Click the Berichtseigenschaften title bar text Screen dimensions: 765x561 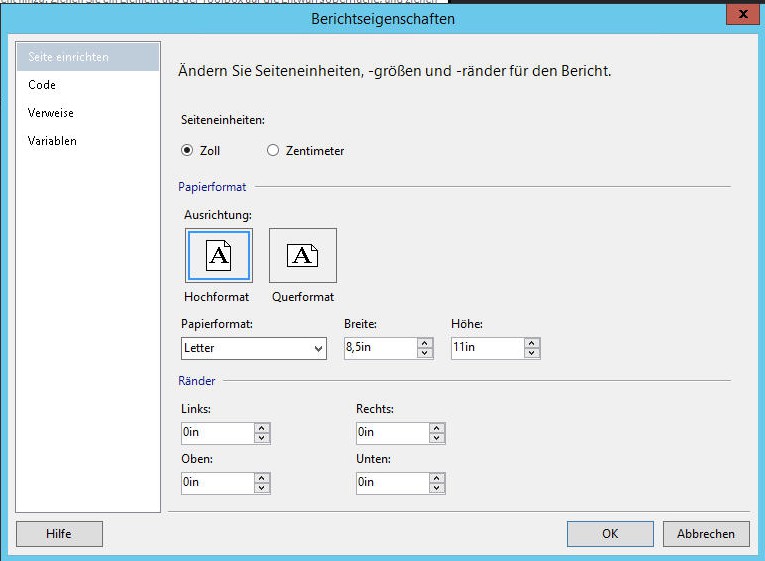click(x=383, y=19)
